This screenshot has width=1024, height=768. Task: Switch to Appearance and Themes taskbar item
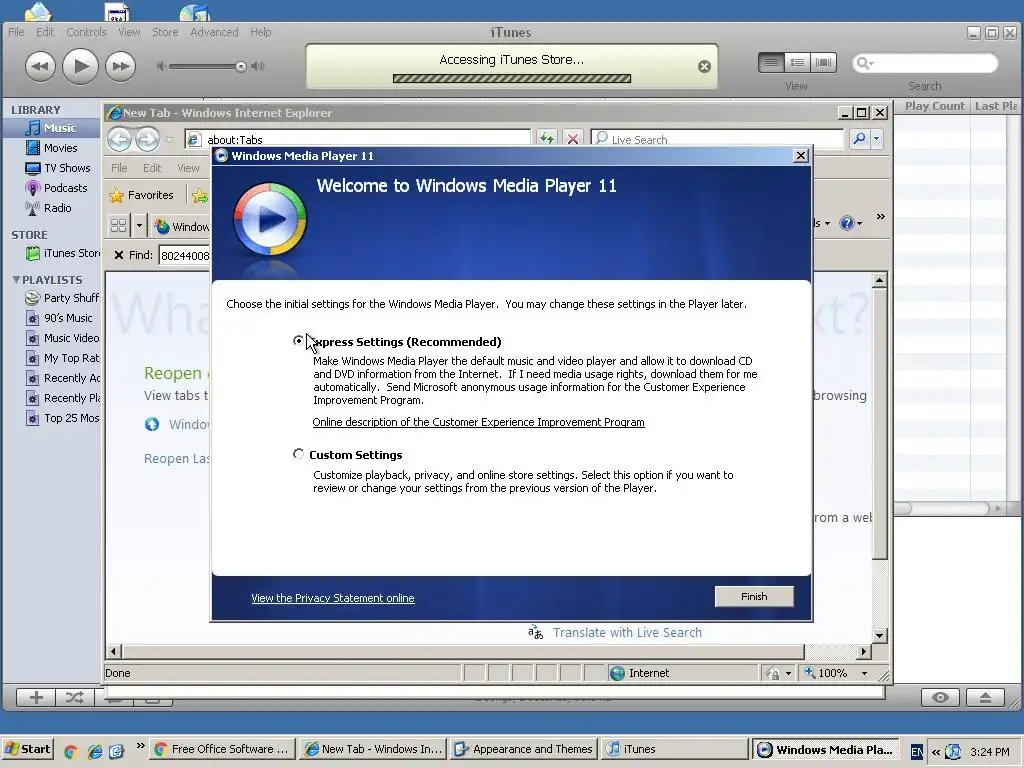point(524,749)
